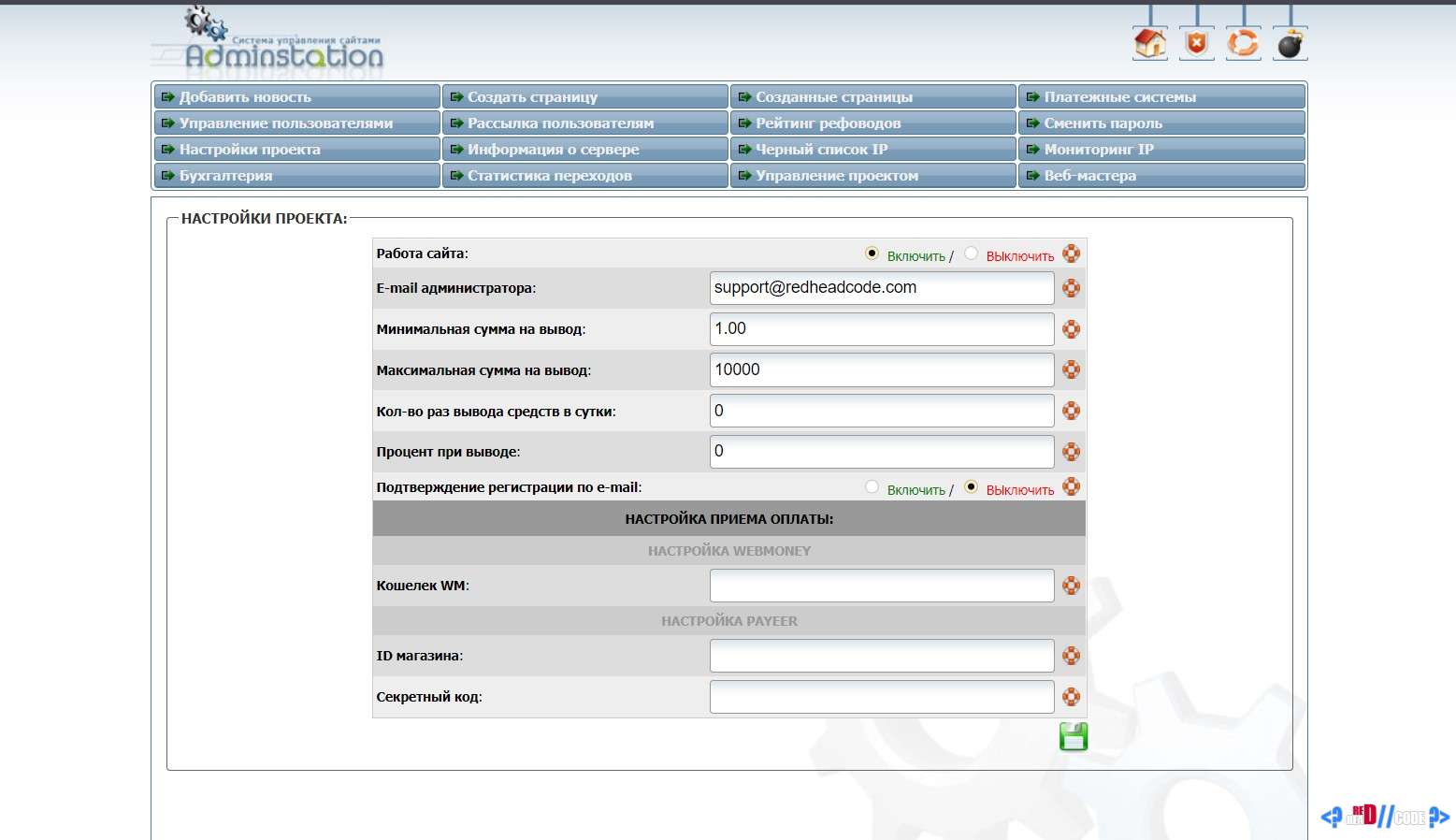Select Включить radio for Работа сайта
This screenshot has width=1456, height=840.
tap(872, 253)
